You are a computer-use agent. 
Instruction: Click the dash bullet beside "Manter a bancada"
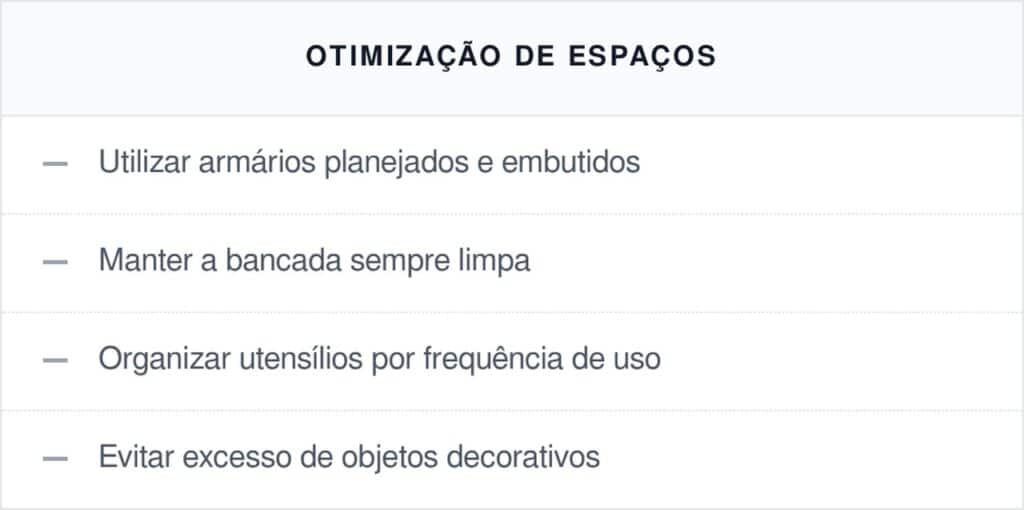[56, 261]
